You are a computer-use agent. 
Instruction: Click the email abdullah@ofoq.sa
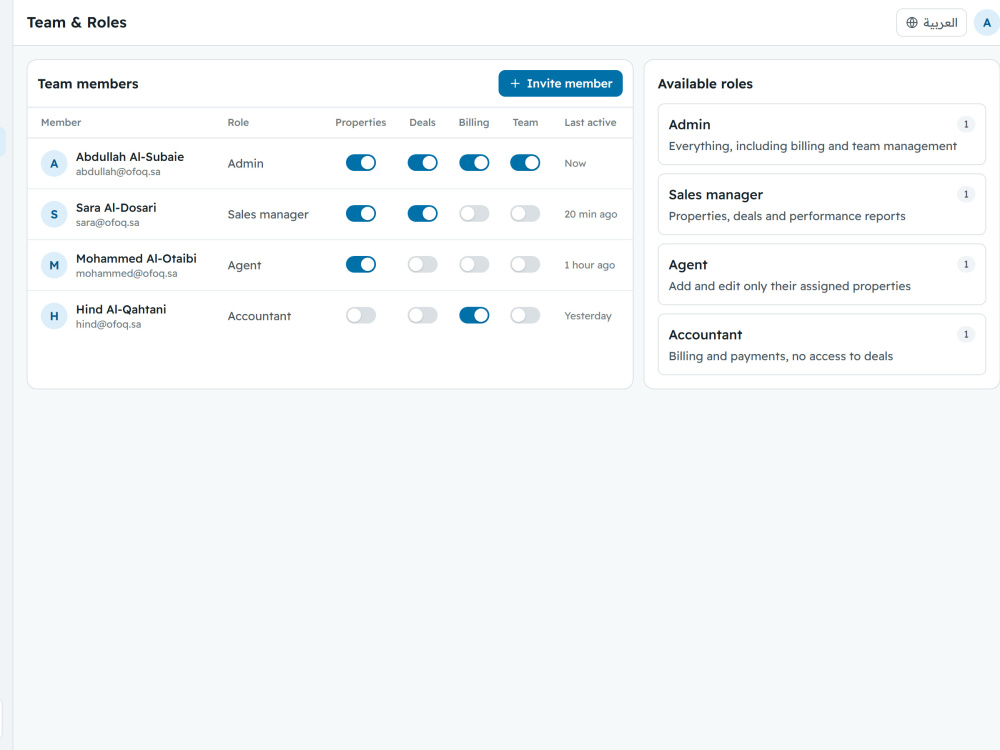tap(118, 172)
